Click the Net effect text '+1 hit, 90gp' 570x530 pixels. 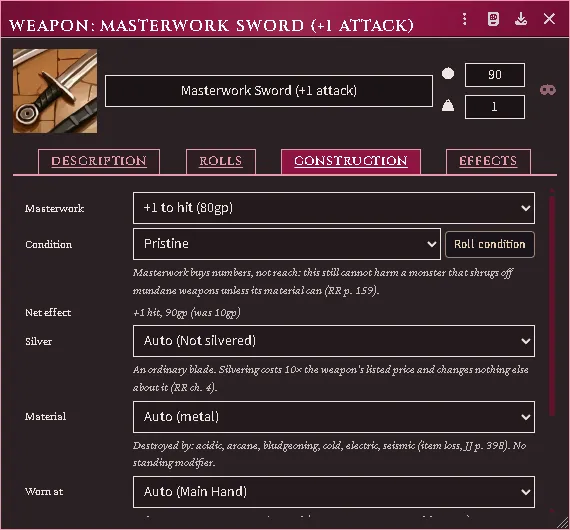tap(160, 313)
